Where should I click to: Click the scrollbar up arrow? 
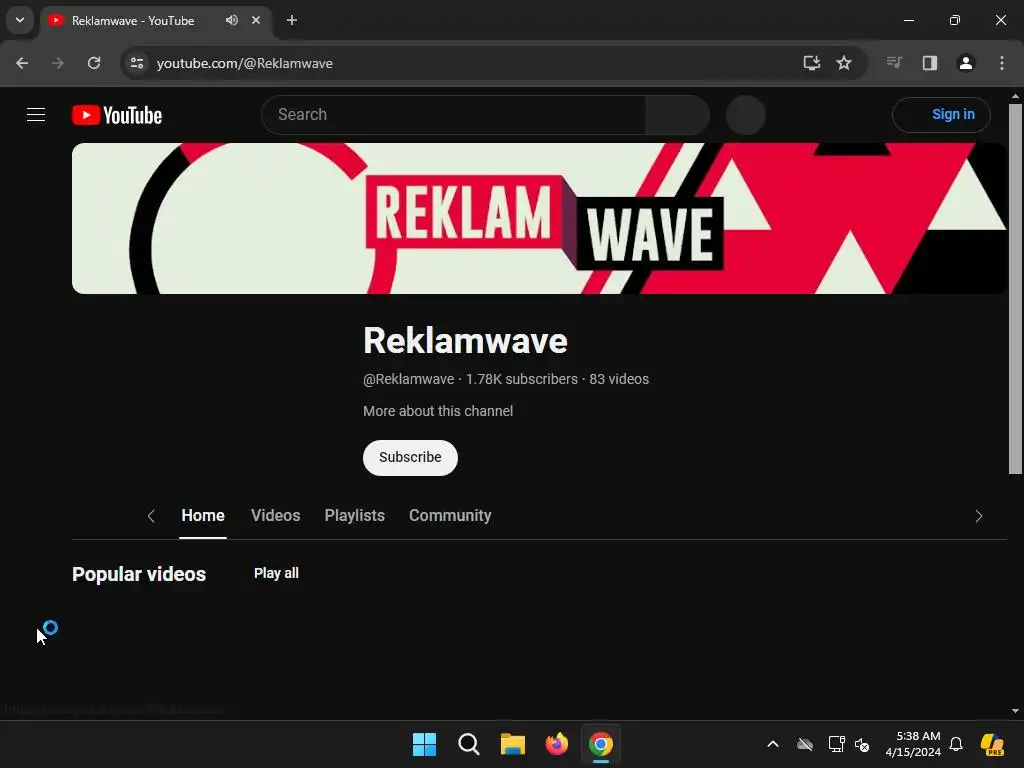click(x=1015, y=96)
